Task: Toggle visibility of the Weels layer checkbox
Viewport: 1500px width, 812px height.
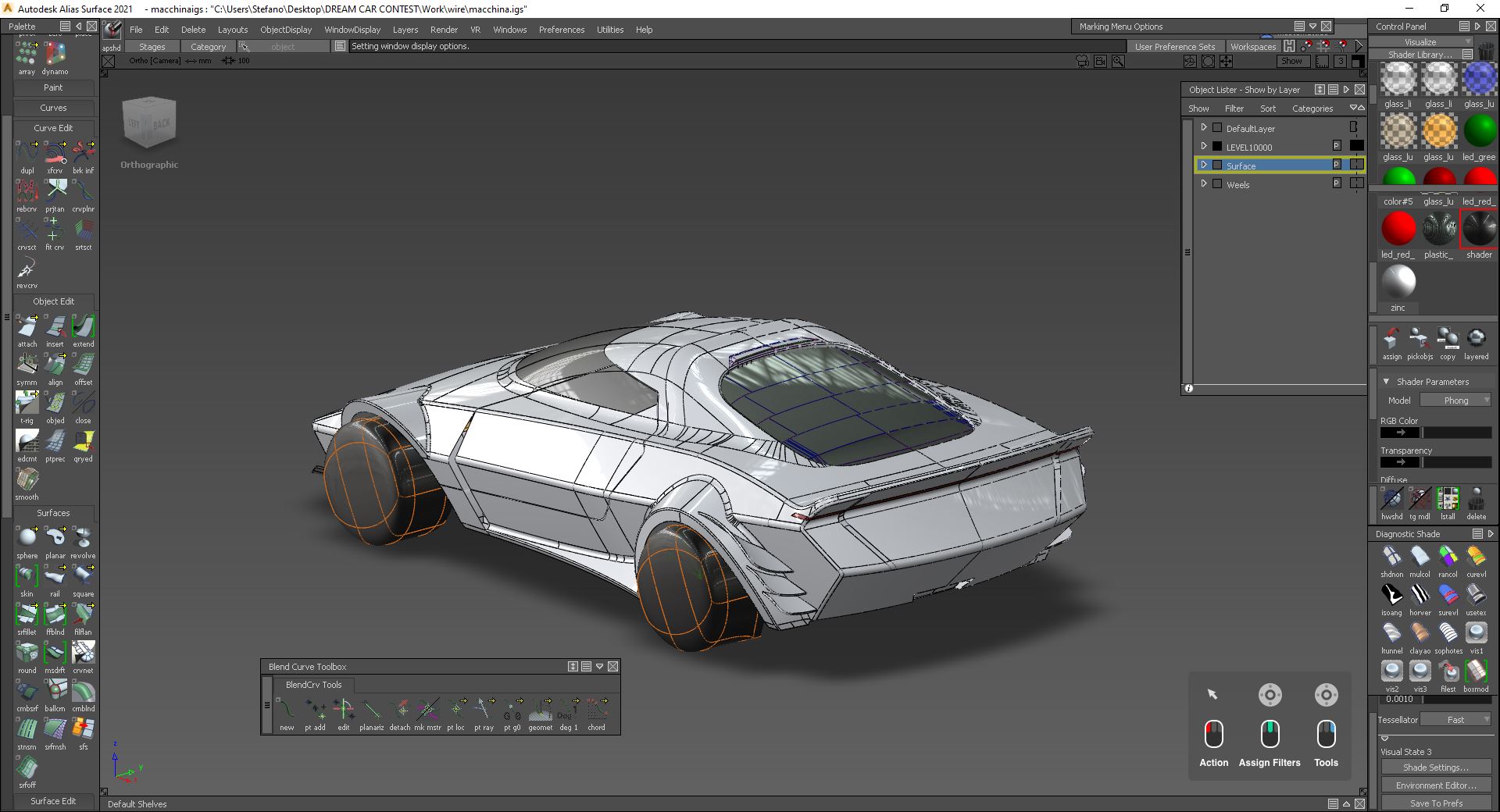Action: (1217, 183)
